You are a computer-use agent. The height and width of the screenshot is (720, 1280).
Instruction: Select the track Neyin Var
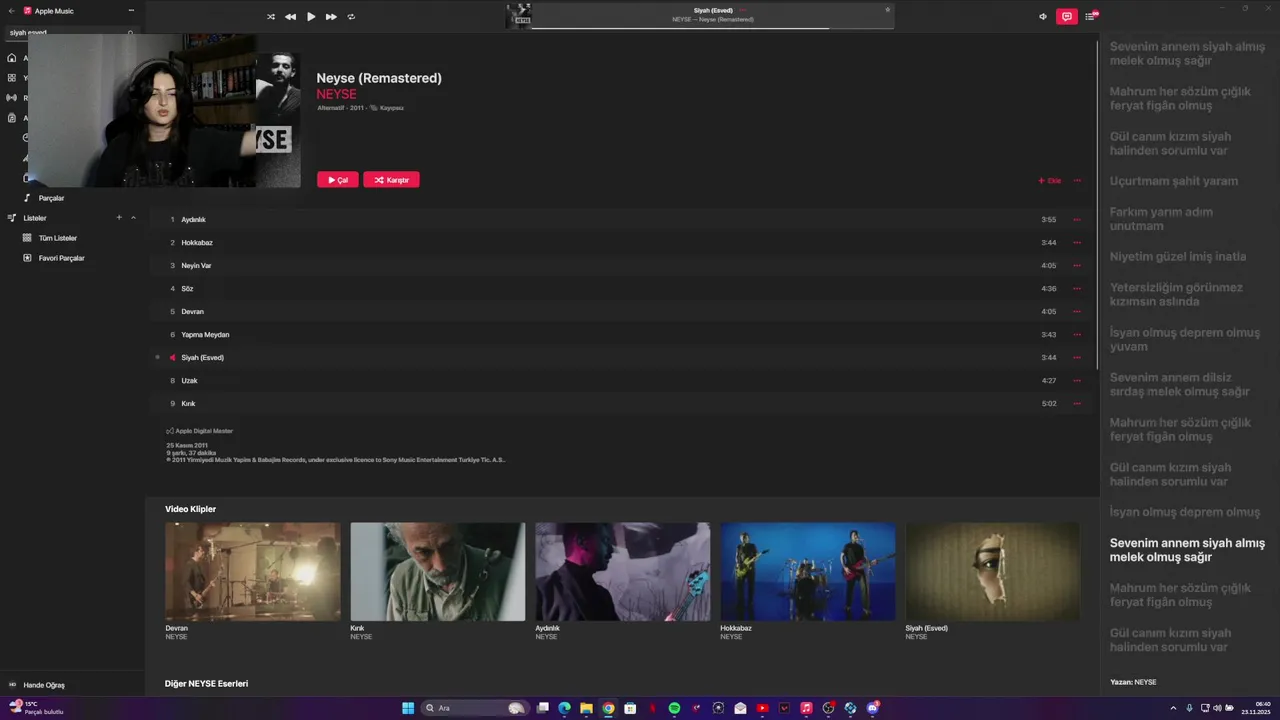click(x=196, y=265)
